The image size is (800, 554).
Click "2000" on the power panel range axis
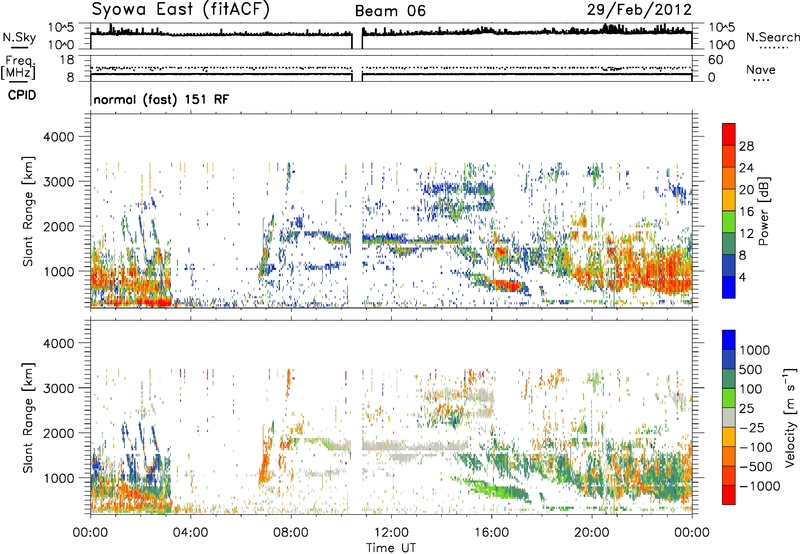(58, 226)
